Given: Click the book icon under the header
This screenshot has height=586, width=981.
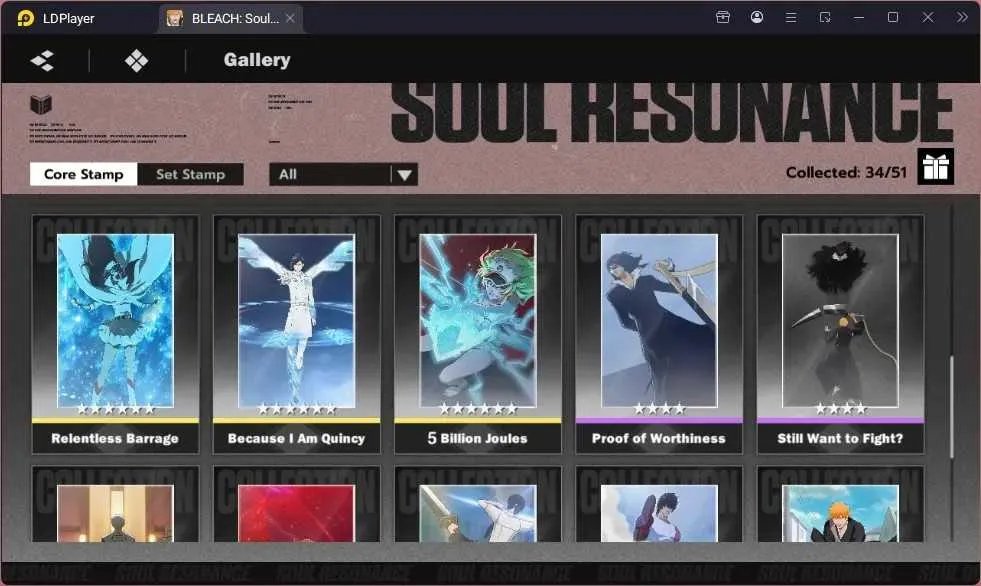Looking at the screenshot, I should coord(41,104).
